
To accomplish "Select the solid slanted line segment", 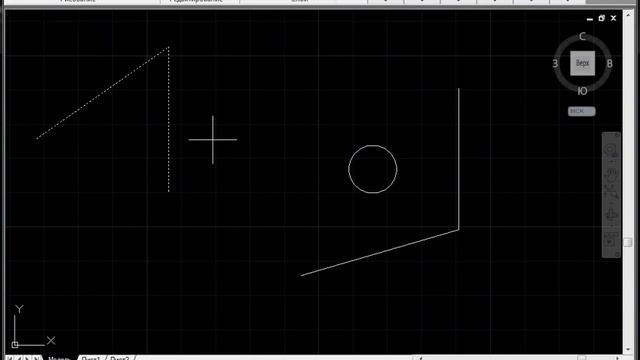I will tap(380, 253).
